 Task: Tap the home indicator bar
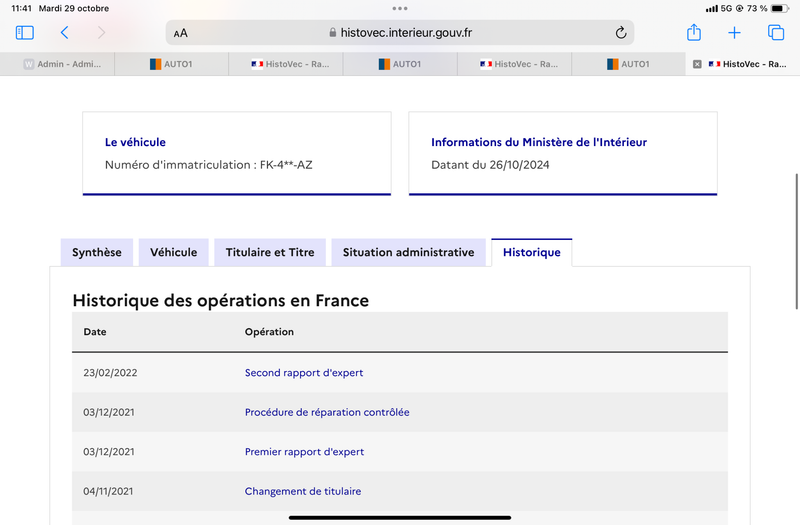400,517
